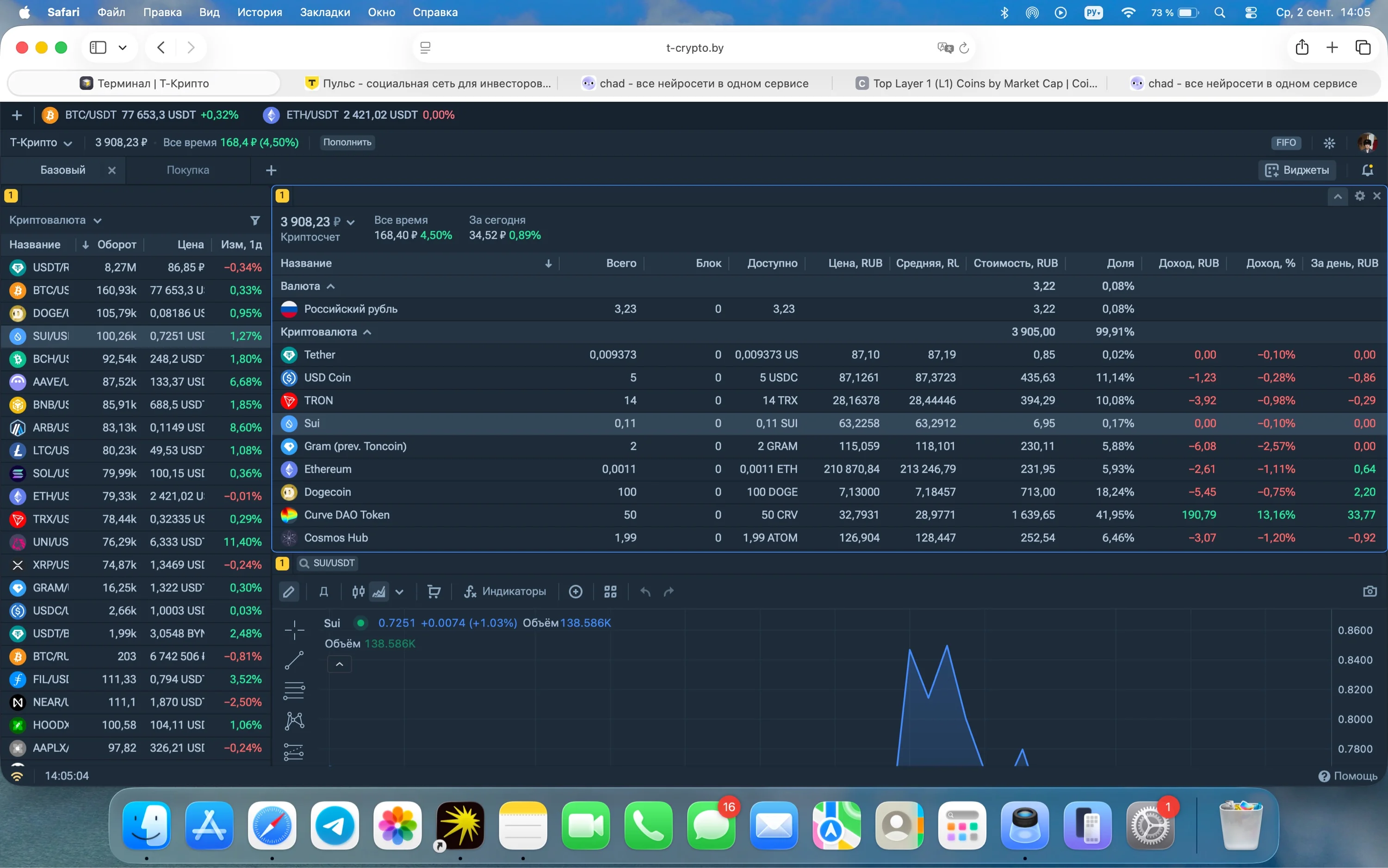Select the forecasting tool below the pattern tool

point(293,751)
